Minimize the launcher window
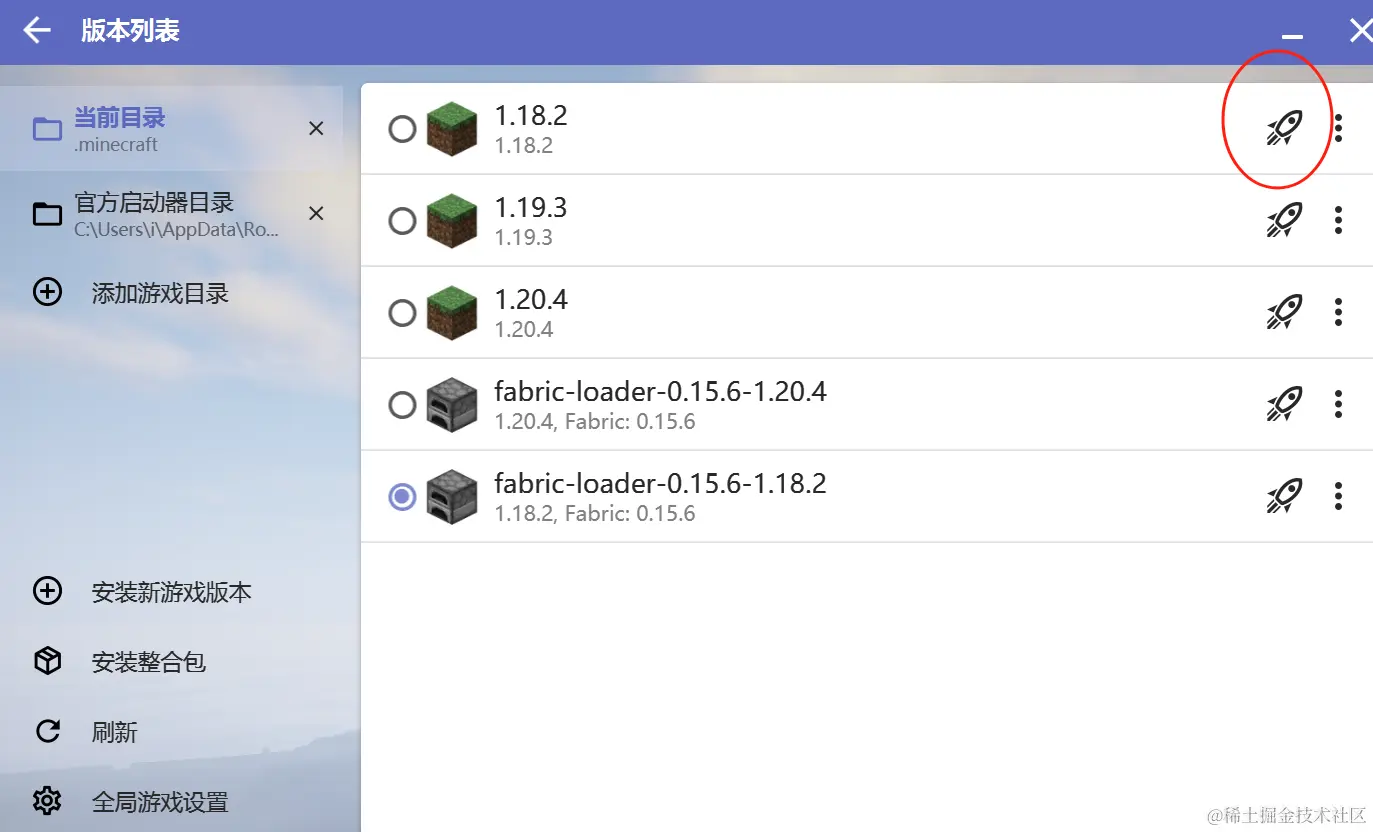 point(1293,36)
